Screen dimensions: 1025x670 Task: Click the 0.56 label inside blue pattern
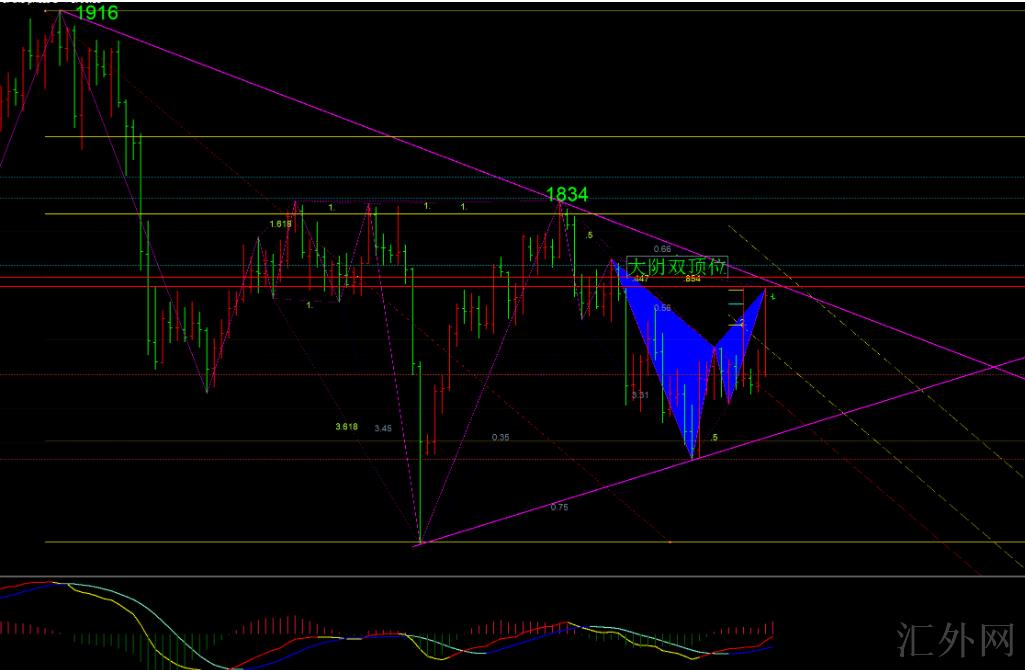(662, 308)
